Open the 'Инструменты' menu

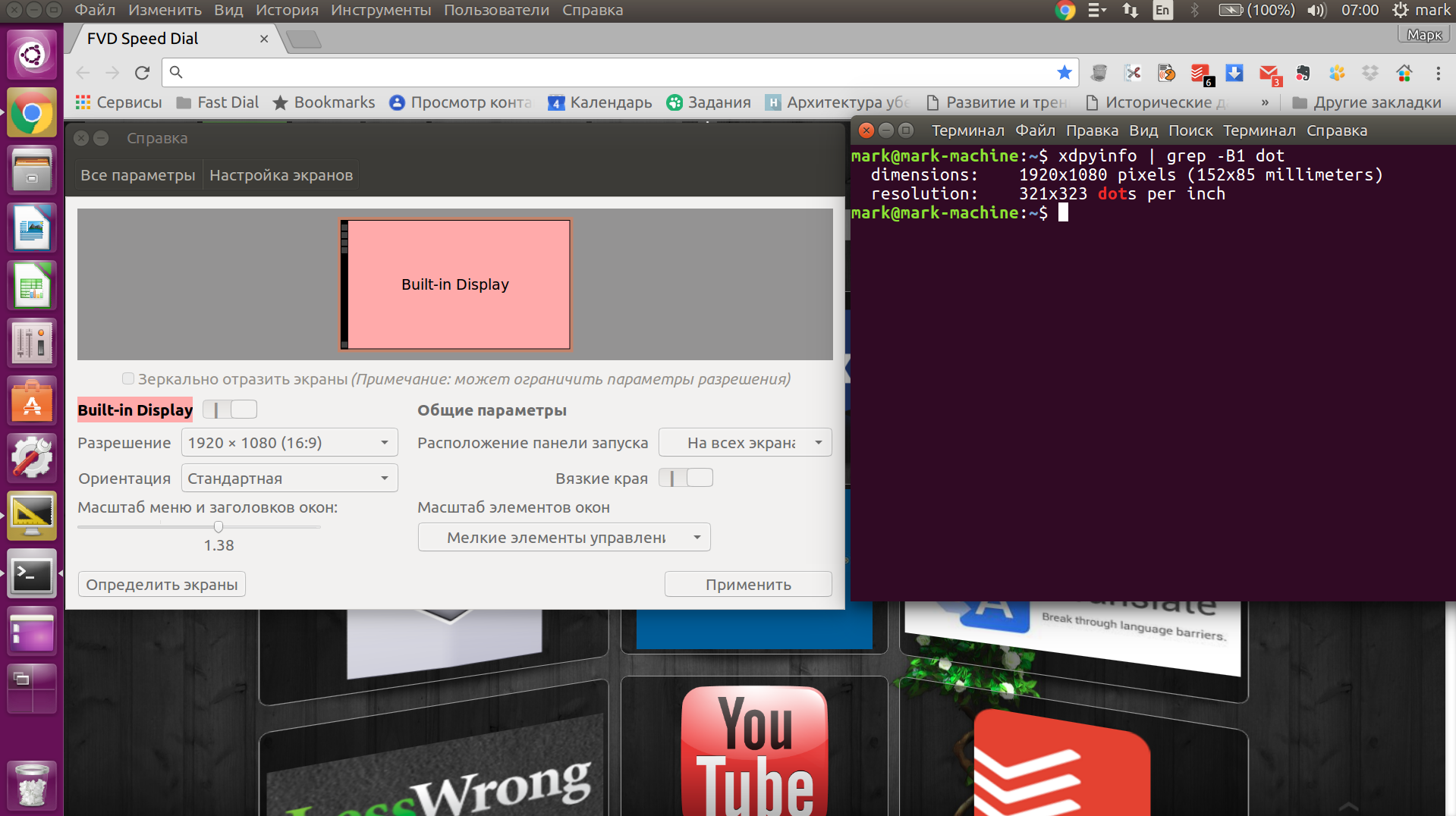381,10
